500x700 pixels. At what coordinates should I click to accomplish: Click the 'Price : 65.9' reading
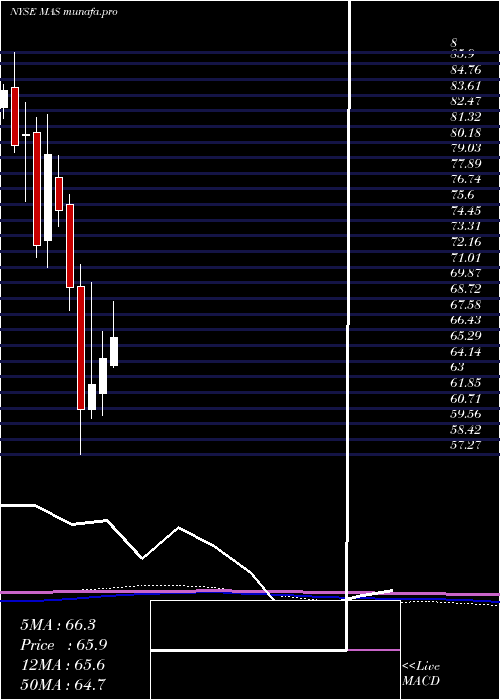click(64, 645)
